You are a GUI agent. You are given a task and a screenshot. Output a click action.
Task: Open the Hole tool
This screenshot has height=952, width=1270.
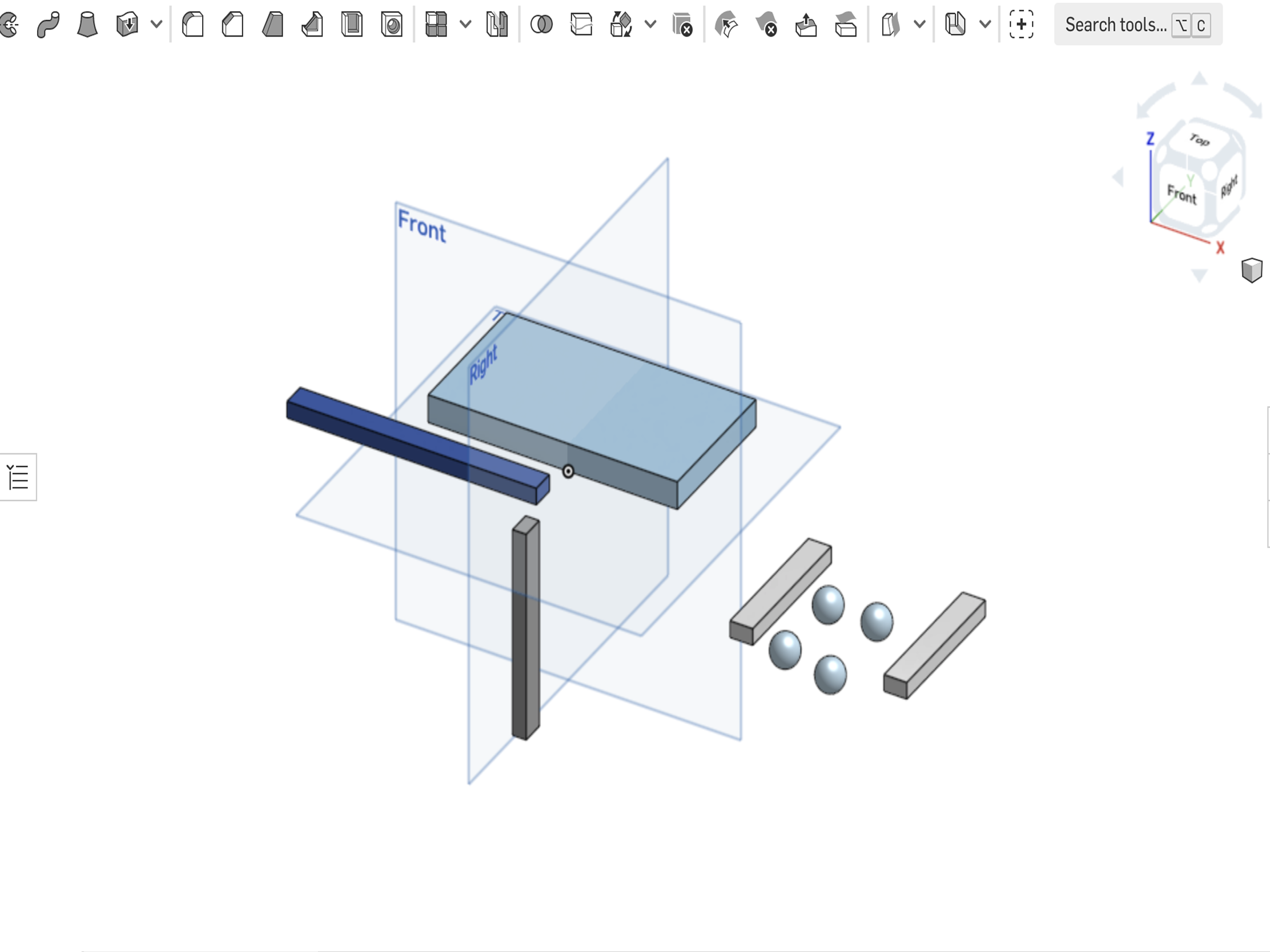(392, 25)
